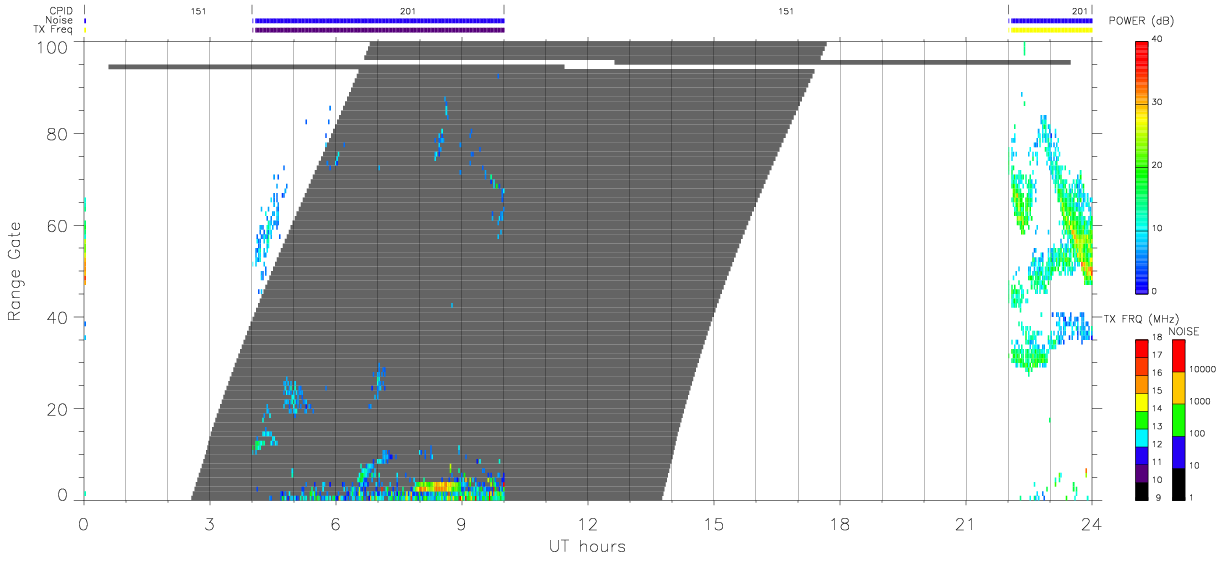Click the 40 label on POWER colorbar

(1157, 40)
